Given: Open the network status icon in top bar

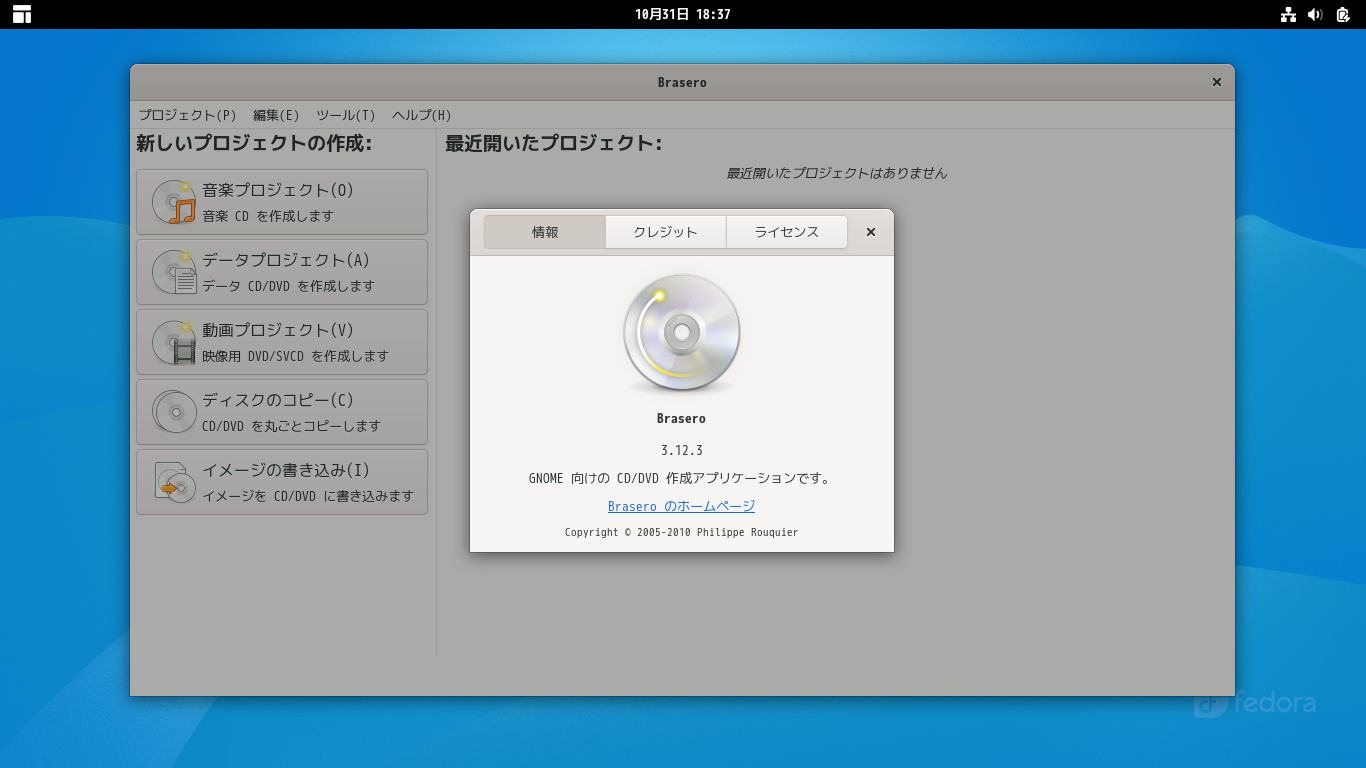Looking at the screenshot, I should point(1288,14).
